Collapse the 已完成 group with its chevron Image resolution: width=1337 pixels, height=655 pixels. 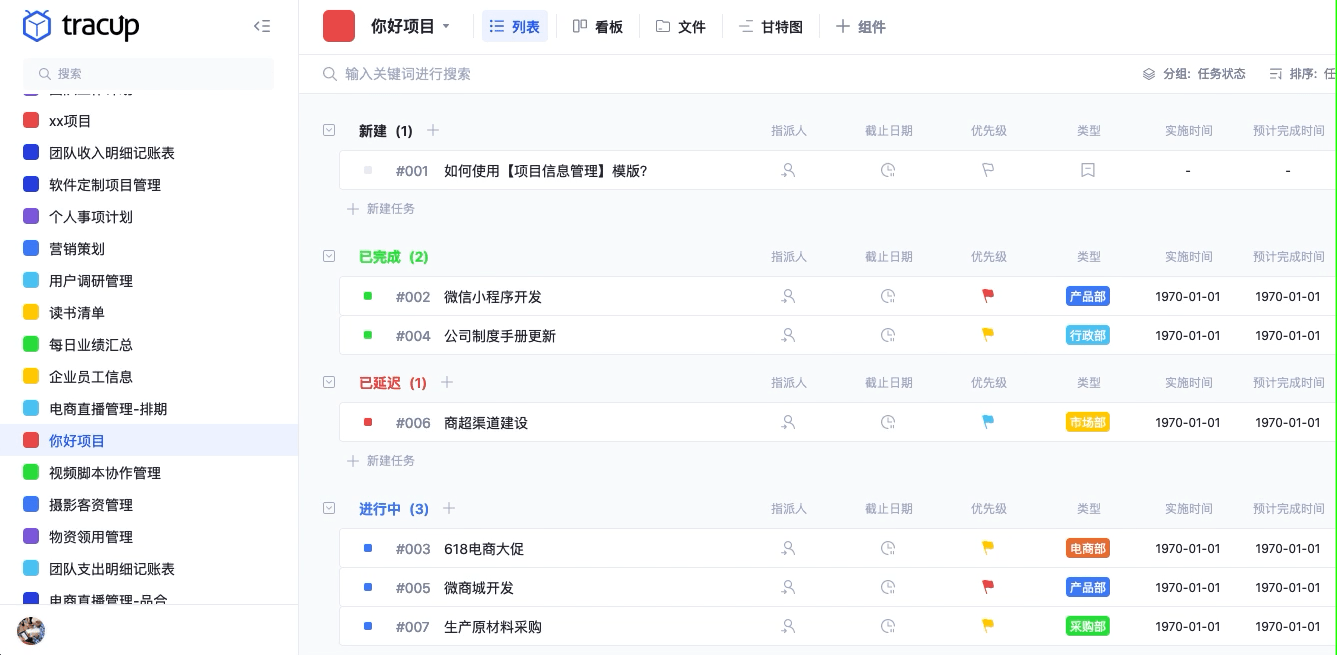tap(329, 256)
